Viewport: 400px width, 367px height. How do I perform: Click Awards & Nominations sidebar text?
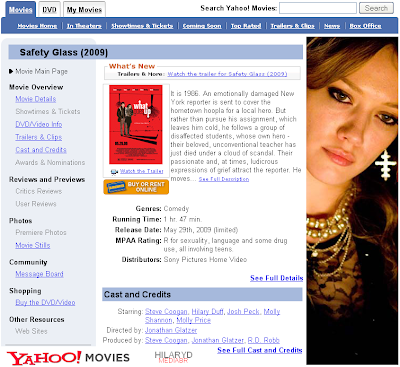point(50,163)
